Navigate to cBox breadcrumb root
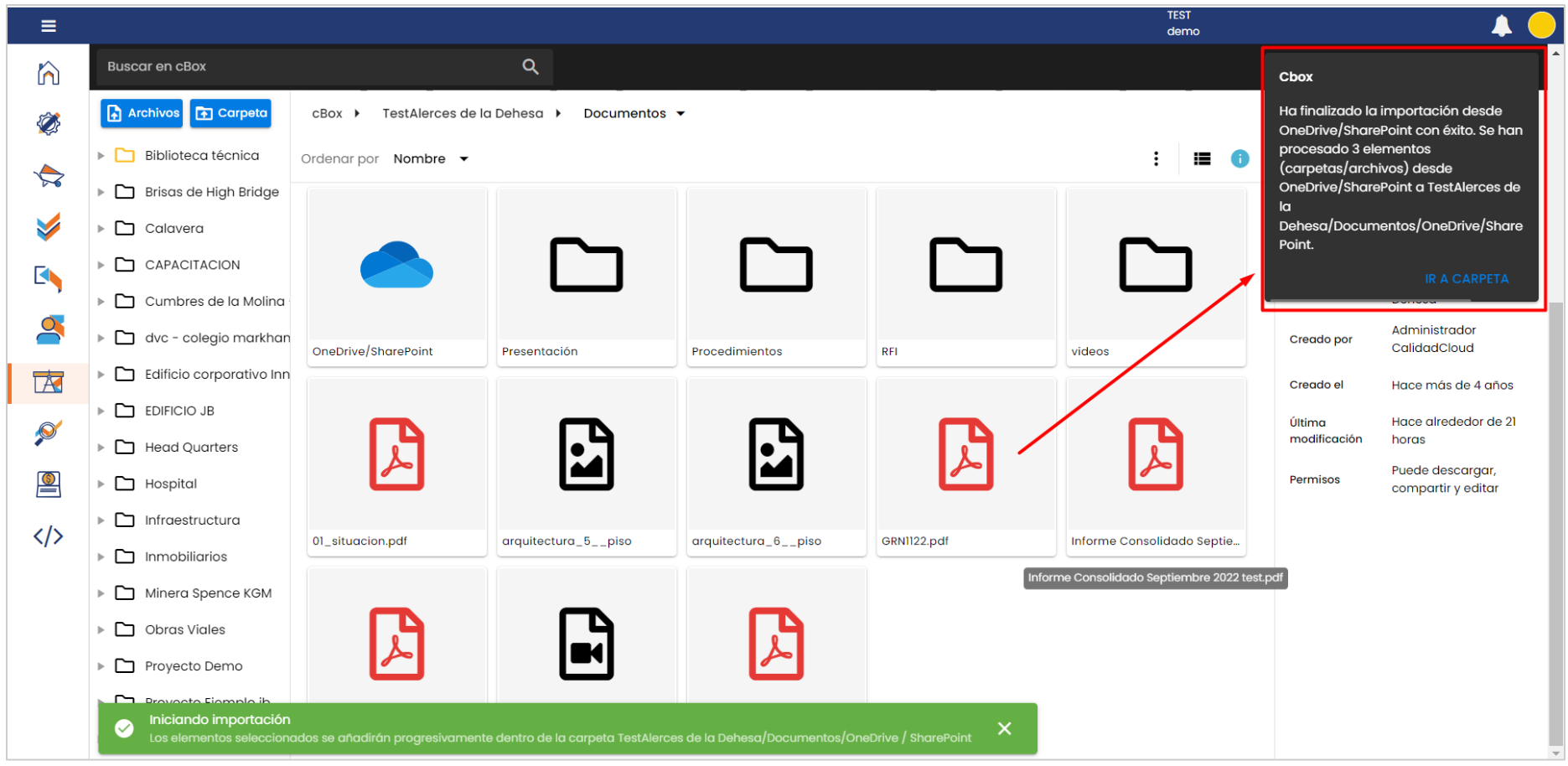The image size is (1568, 766). (327, 113)
